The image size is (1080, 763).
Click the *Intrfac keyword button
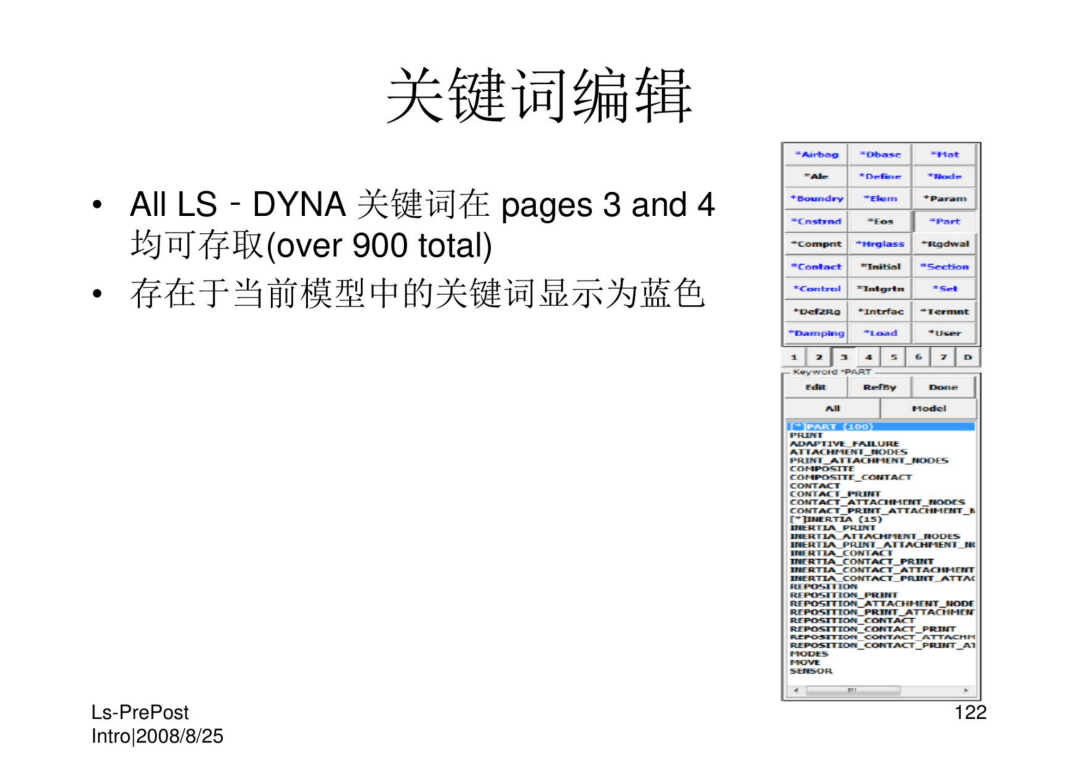pos(880,311)
